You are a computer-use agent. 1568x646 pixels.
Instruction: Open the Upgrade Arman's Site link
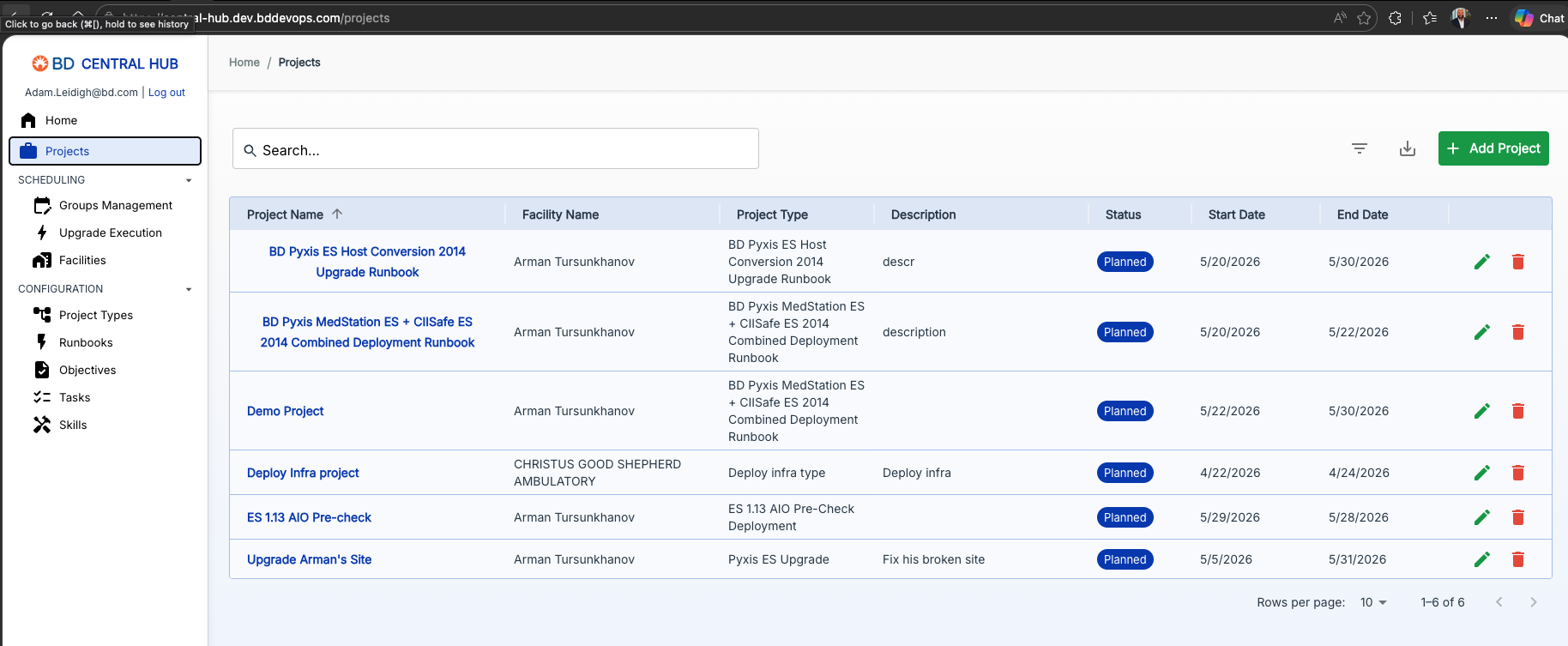(x=309, y=559)
